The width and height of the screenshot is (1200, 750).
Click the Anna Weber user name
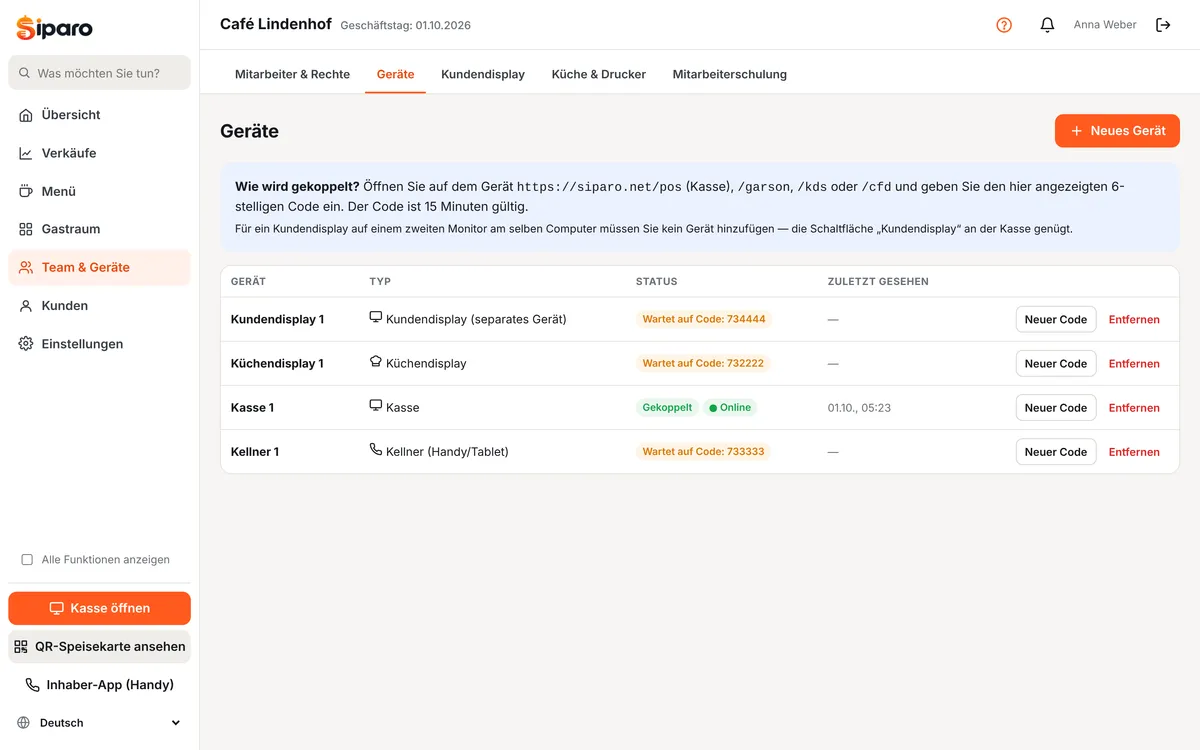pos(1105,25)
